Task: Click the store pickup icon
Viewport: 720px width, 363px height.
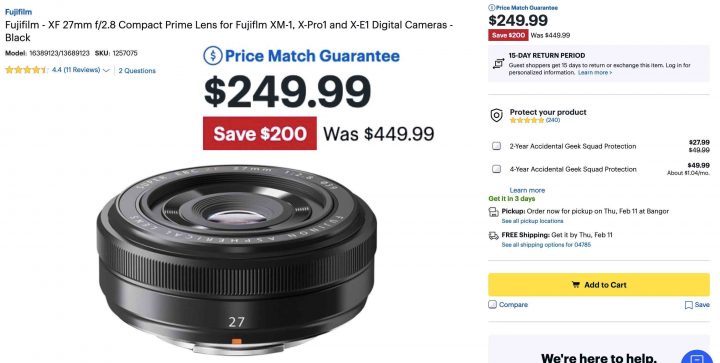Action: (x=494, y=212)
